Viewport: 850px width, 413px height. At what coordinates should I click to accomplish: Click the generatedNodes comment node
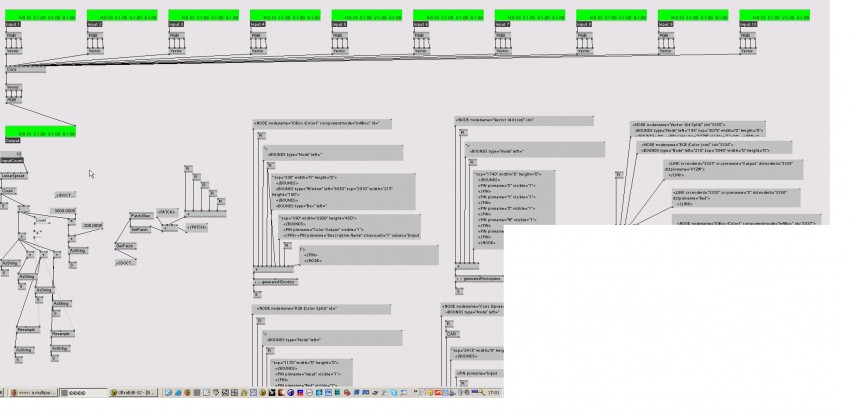[280, 282]
